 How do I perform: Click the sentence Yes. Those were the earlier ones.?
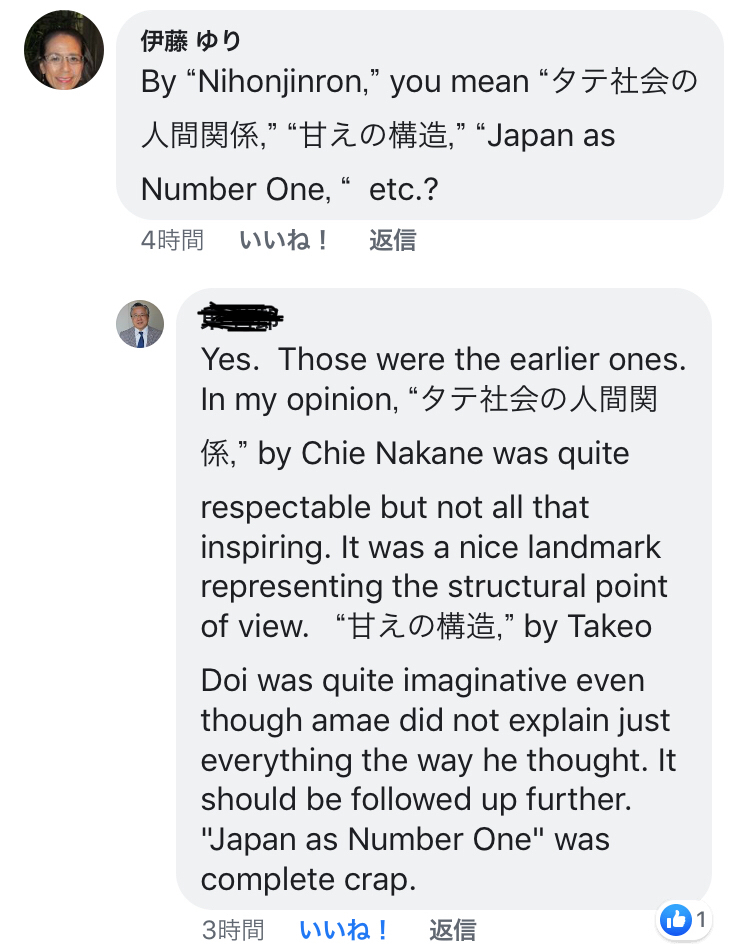click(444, 359)
